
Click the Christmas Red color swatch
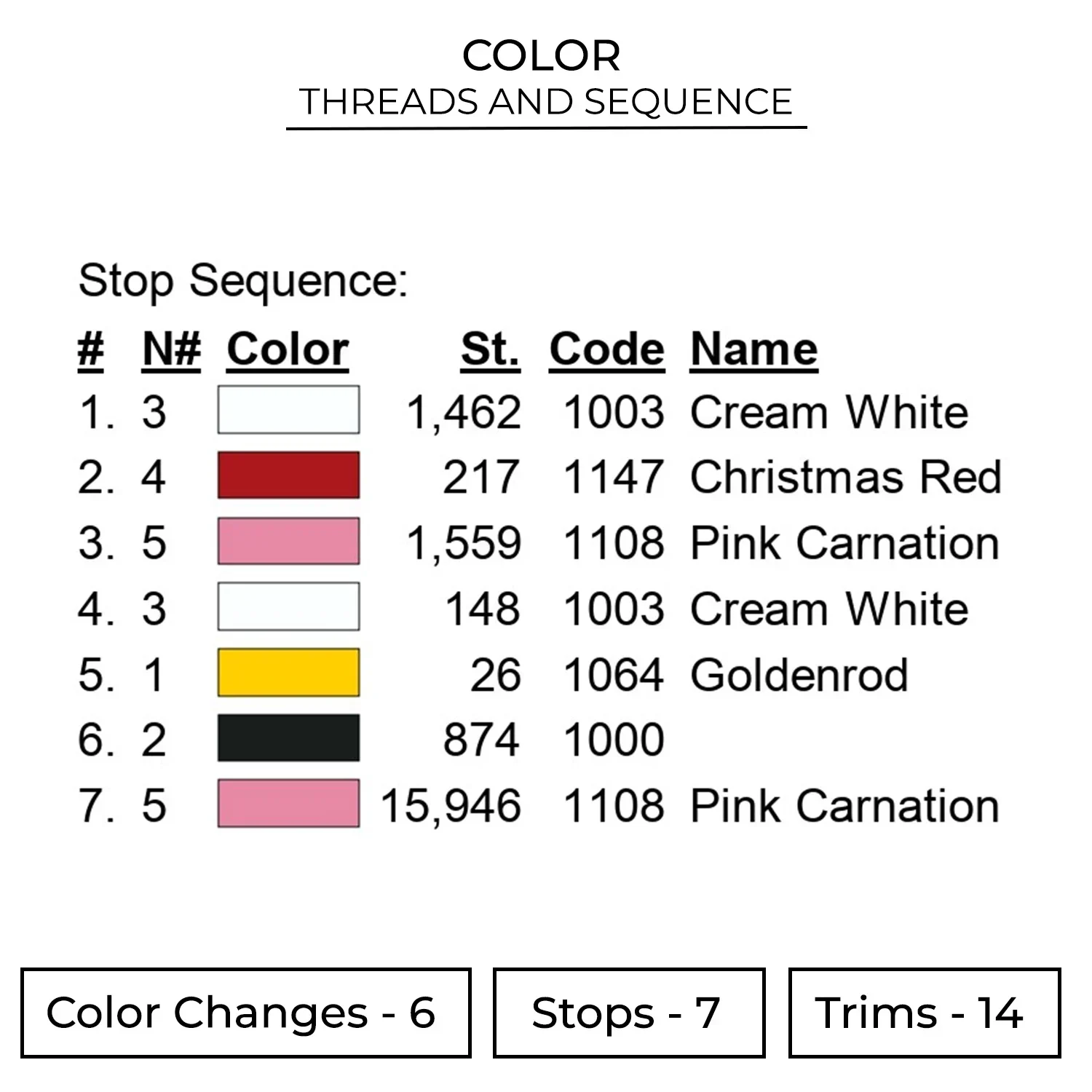coord(288,475)
